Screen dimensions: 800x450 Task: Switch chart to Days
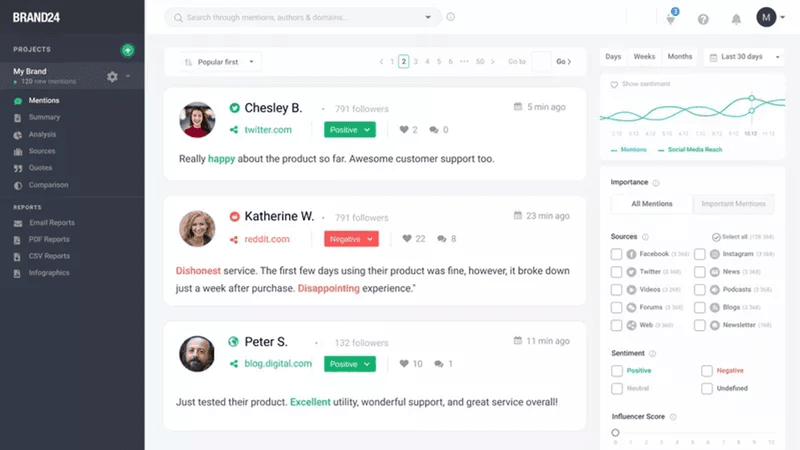click(613, 57)
